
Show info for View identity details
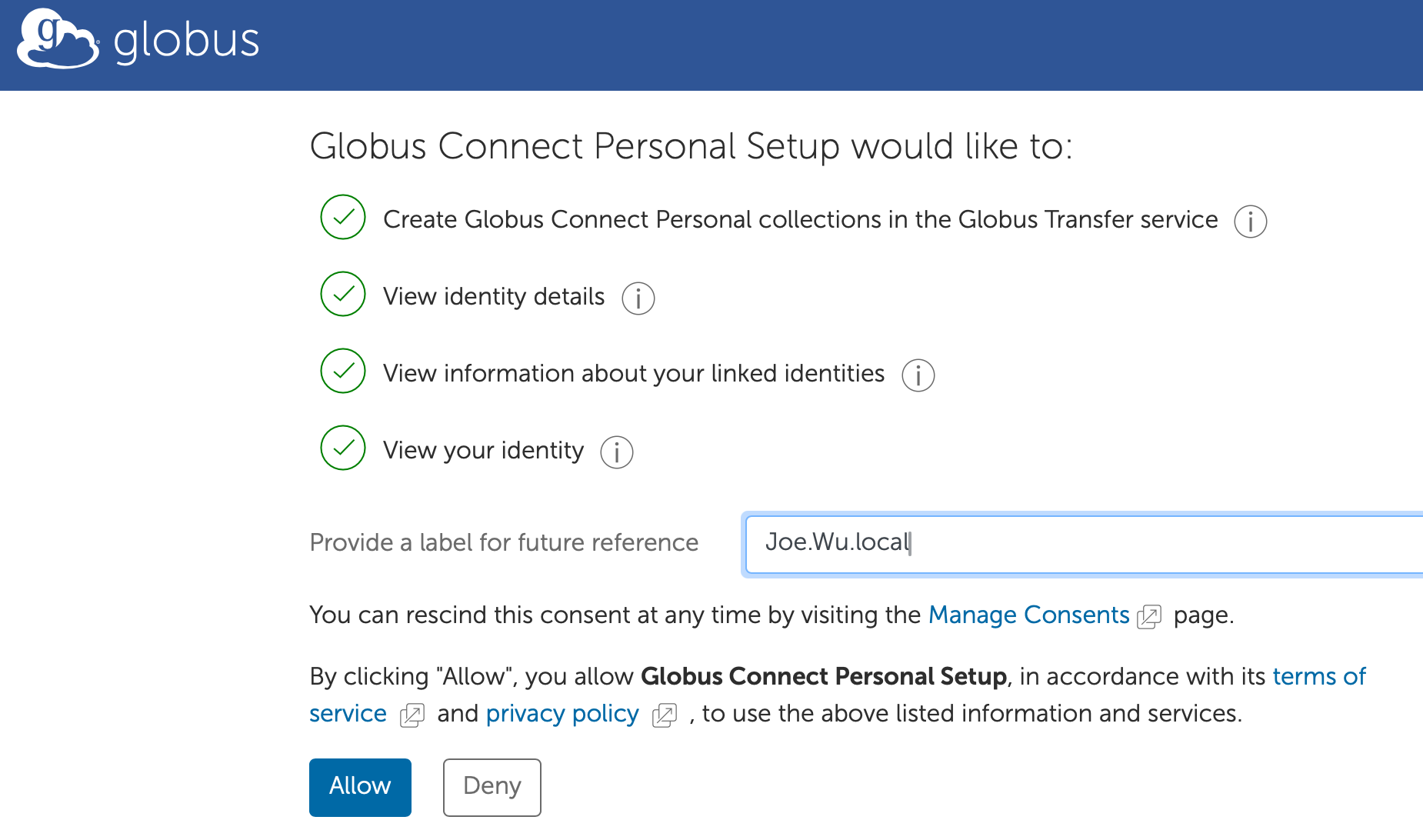coord(638,298)
